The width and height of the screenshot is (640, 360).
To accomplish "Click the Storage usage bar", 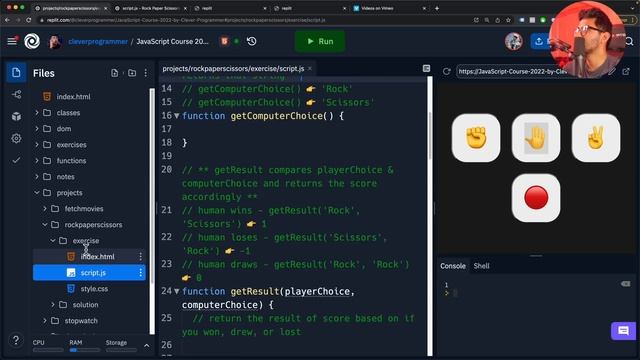I will [121, 350].
